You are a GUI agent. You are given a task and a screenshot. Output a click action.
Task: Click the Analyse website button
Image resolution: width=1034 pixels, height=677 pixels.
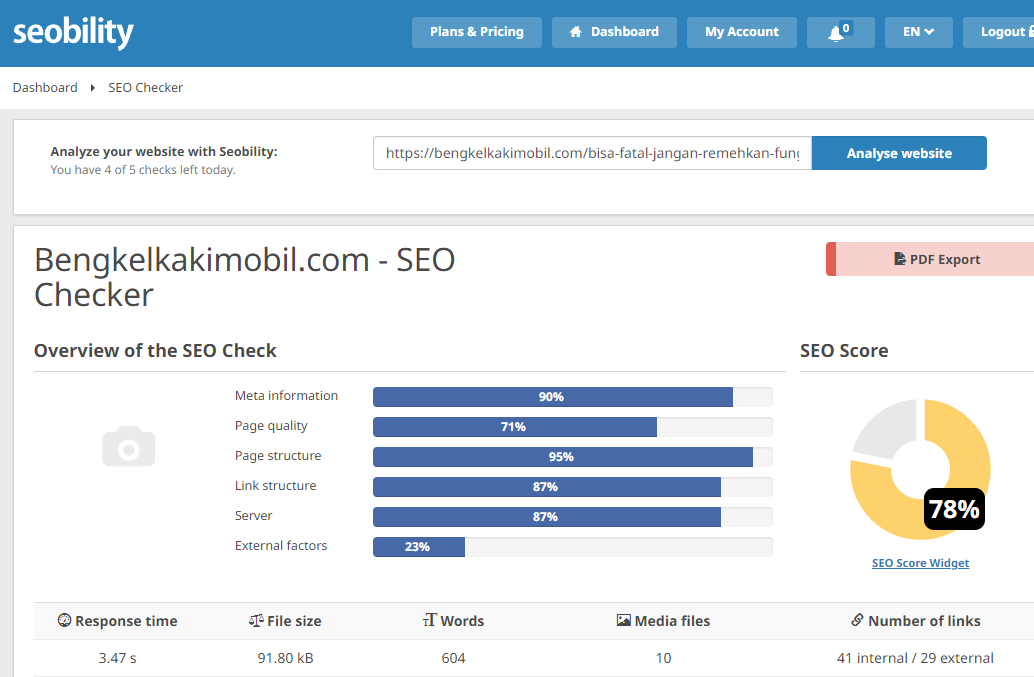(899, 153)
